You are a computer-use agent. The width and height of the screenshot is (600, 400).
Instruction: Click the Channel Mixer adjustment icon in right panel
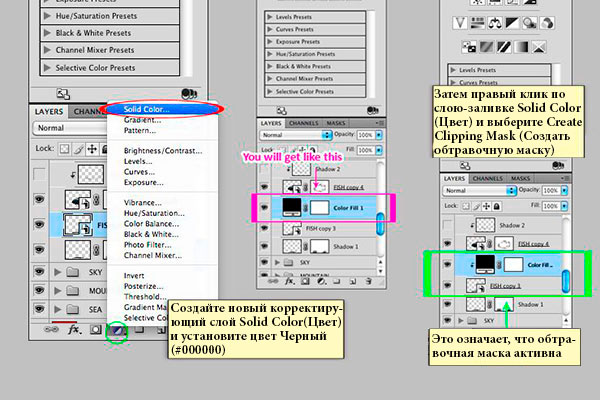point(548,23)
